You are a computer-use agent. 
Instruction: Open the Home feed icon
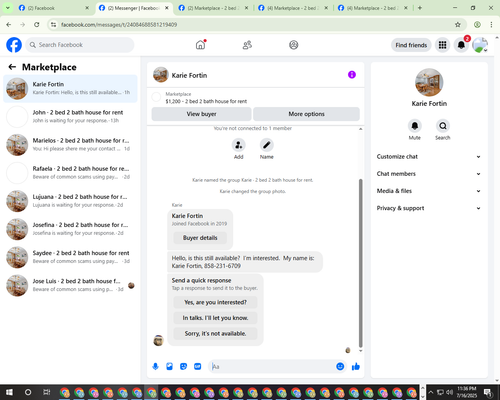pos(200,45)
